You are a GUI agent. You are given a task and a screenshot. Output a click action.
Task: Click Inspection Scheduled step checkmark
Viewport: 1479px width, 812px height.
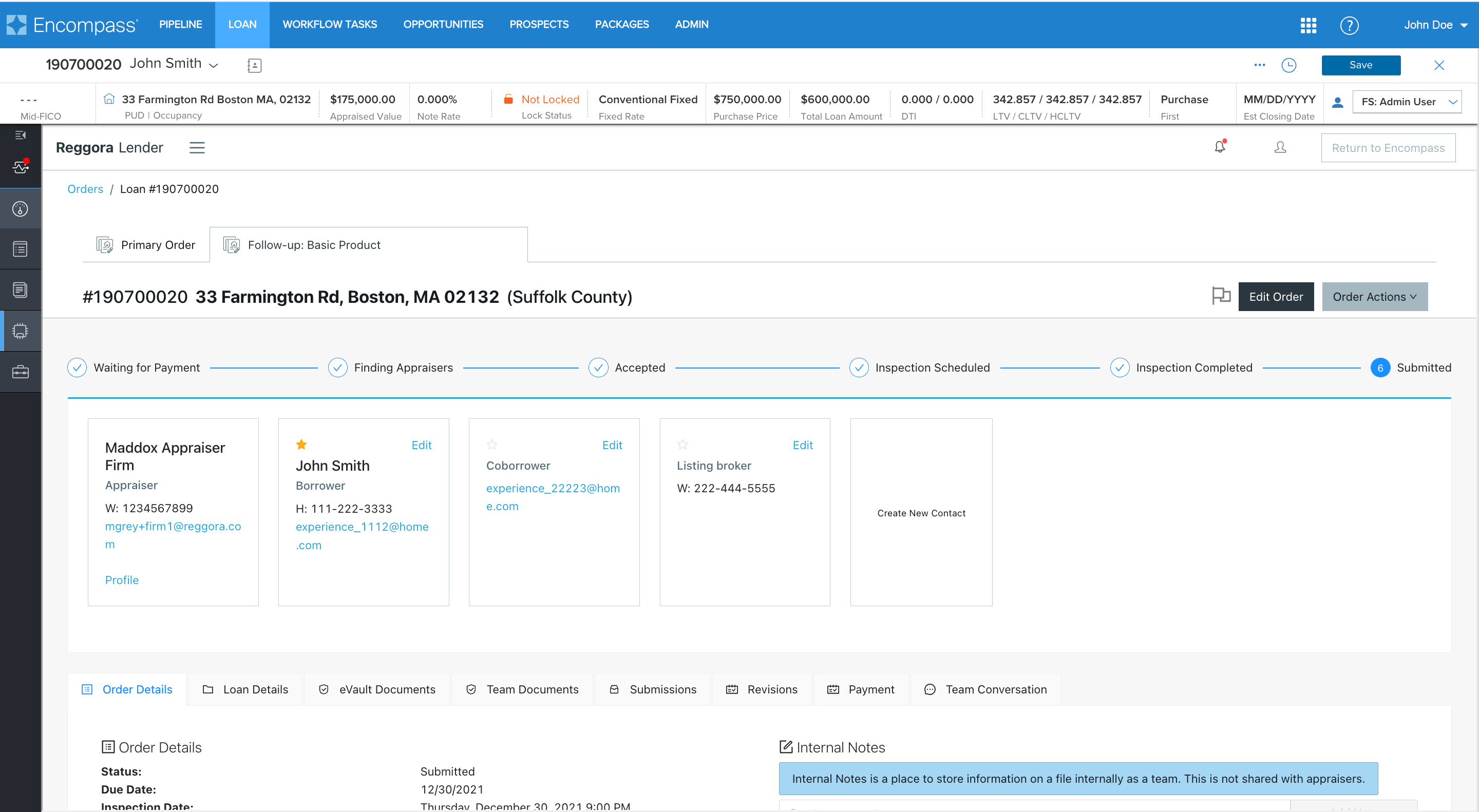858,368
